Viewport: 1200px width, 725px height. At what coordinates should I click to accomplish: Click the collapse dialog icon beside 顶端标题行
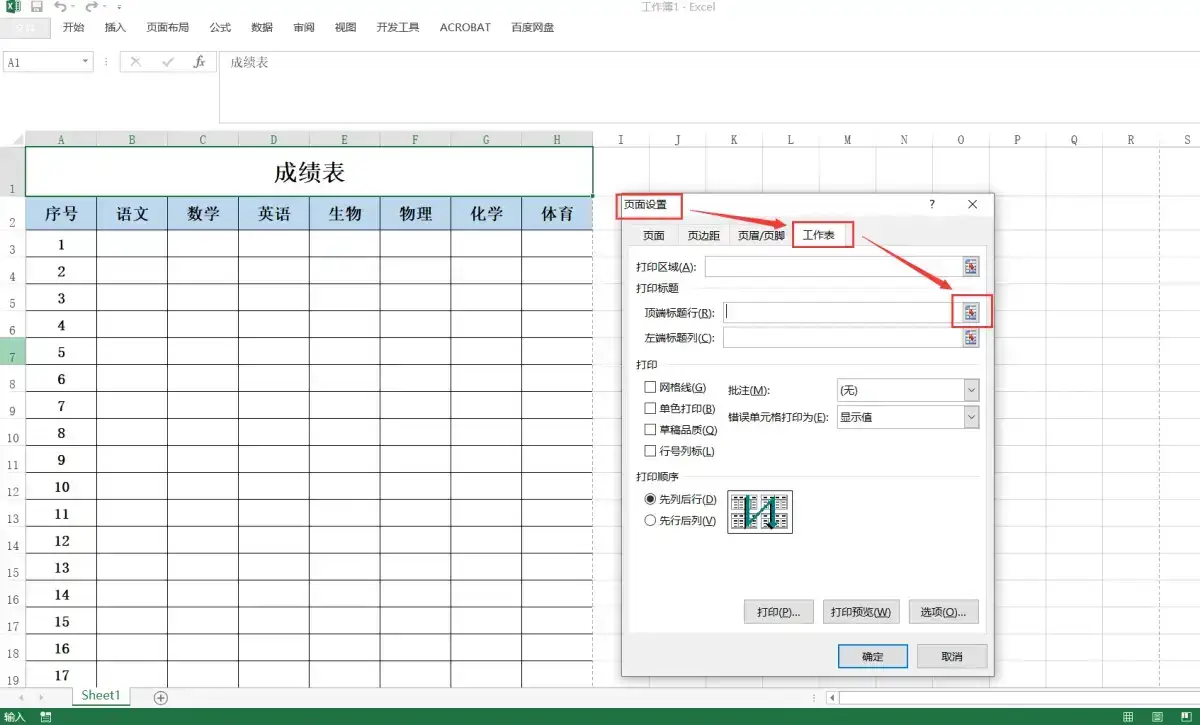pos(970,312)
